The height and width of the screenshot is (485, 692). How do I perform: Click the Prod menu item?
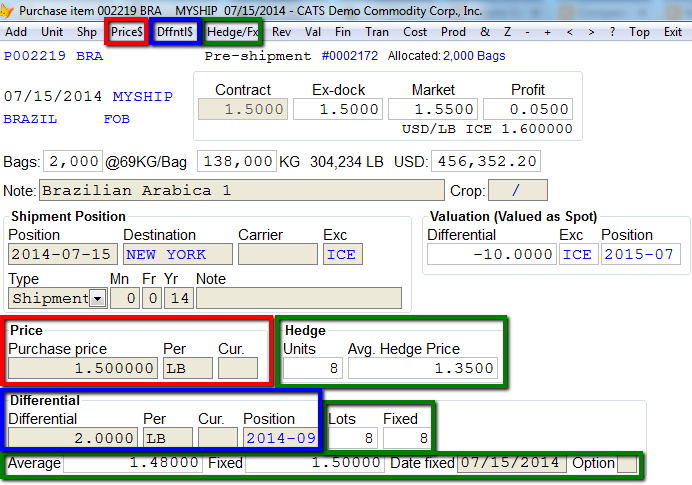click(453, 32)
